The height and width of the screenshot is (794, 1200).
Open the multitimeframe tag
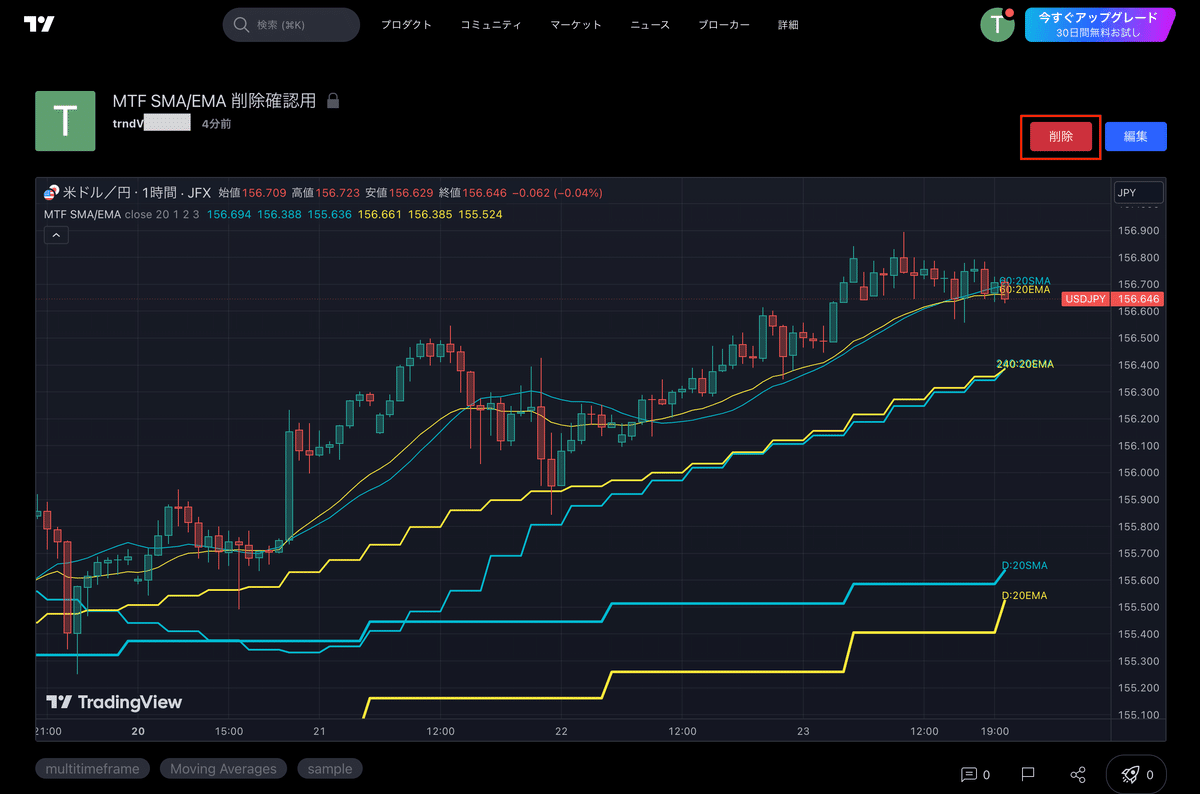93,769
